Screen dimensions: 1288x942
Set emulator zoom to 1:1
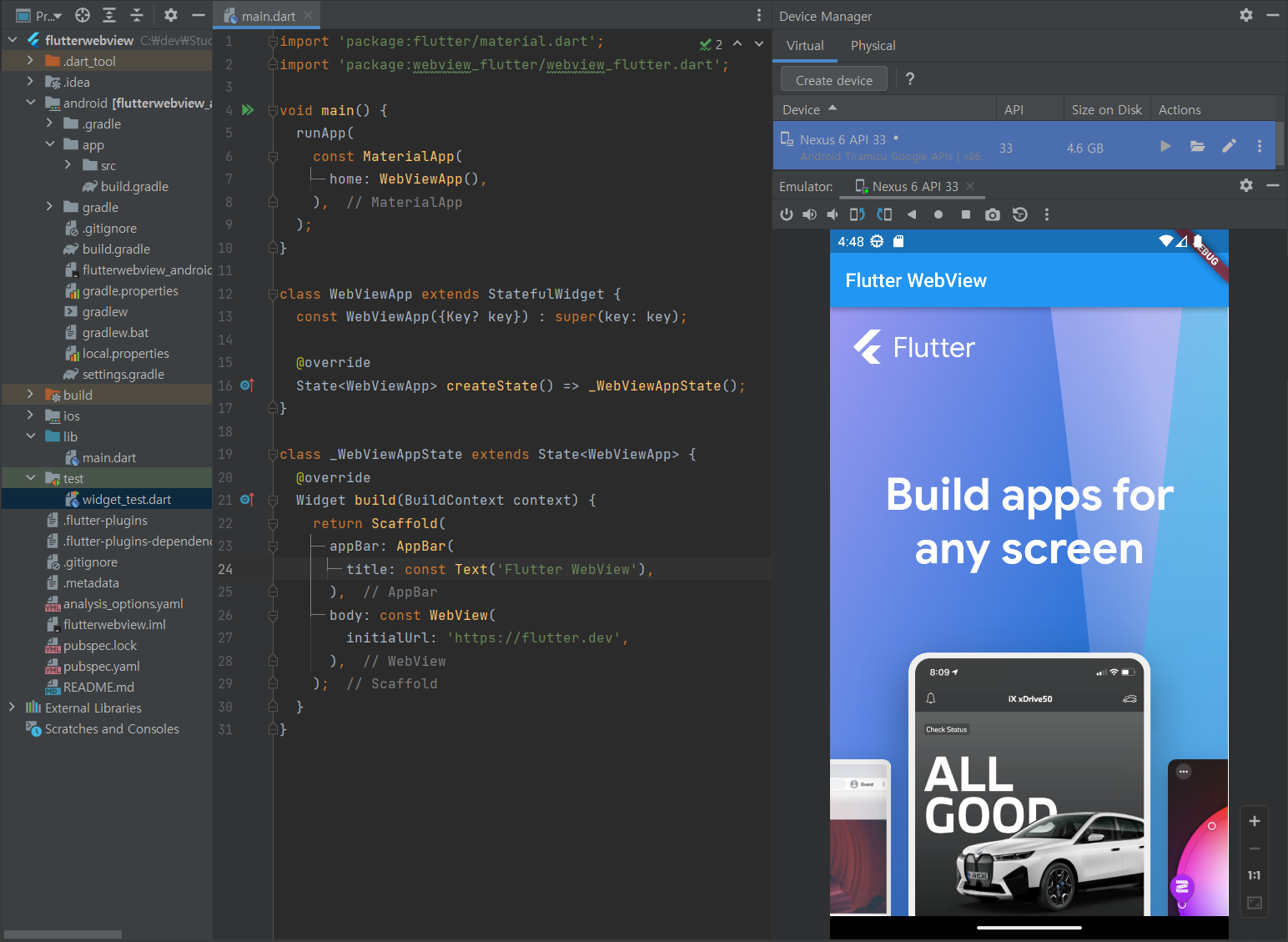[1254, 875]
